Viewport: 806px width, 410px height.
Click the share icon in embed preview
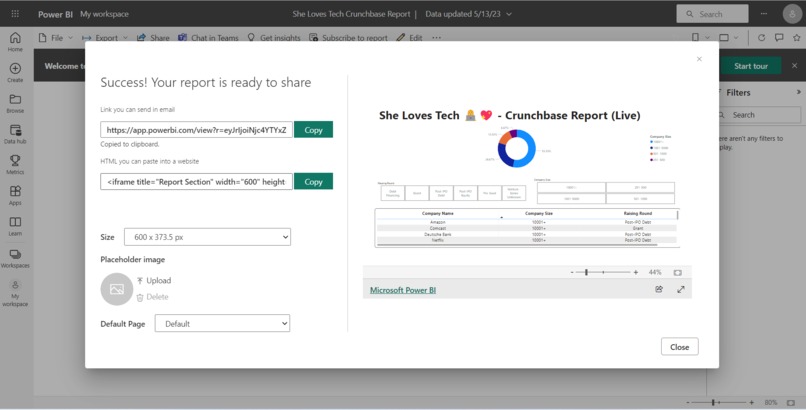tap(659, 289)
